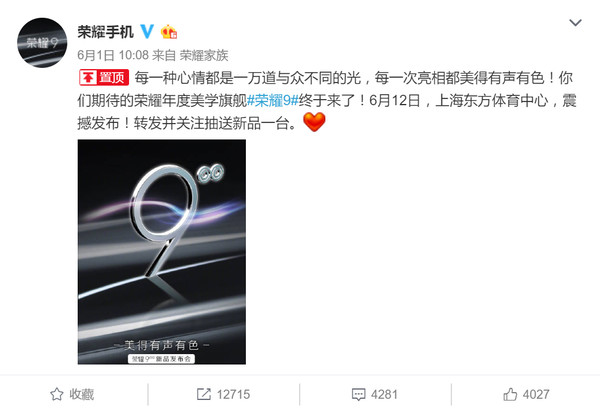Expand the post options chevron arrow
The width and height of the screenshot is (600, 411).
pyautogui.click(x=575, y=23)
